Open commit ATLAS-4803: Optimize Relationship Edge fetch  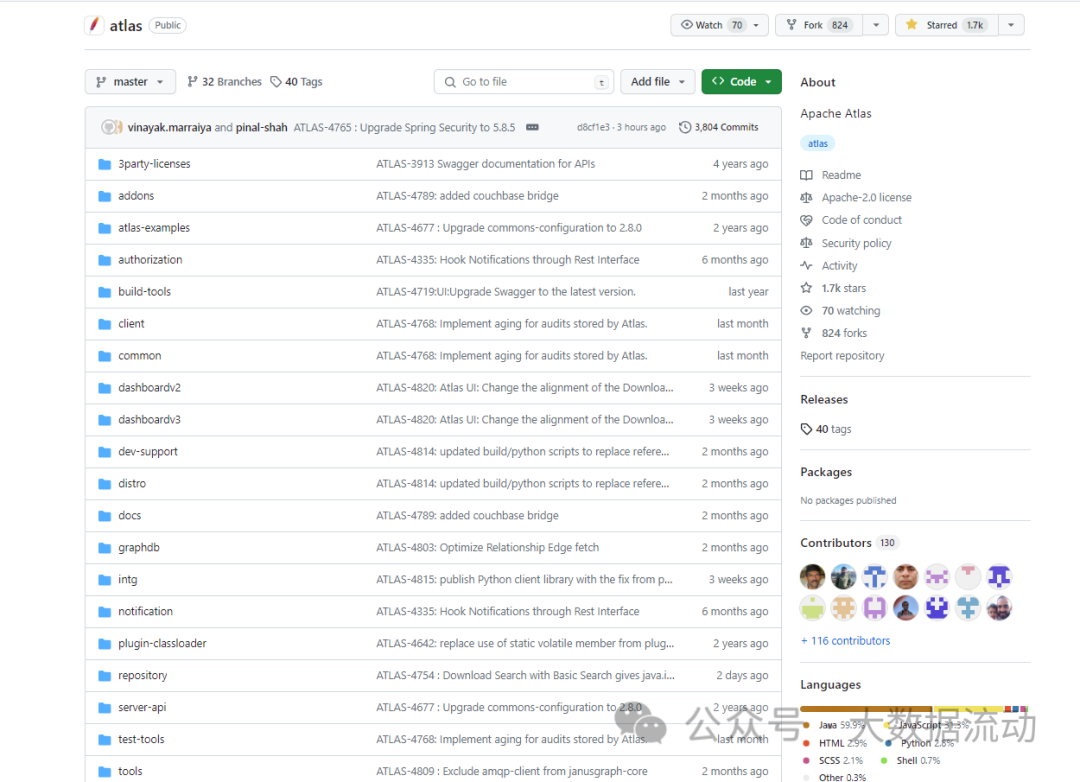488,548
